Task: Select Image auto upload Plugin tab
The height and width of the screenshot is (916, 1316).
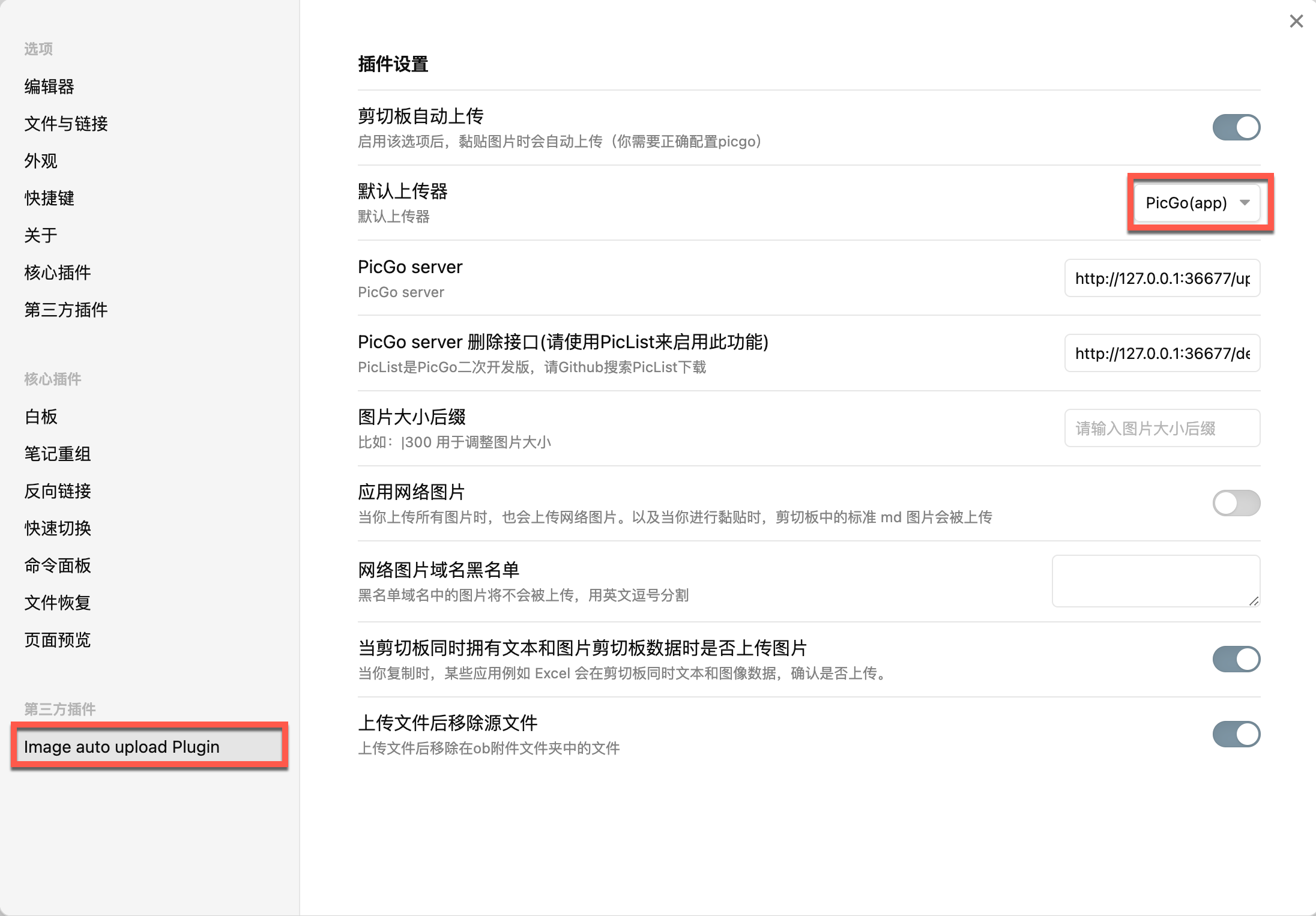Action: [149, 746]
